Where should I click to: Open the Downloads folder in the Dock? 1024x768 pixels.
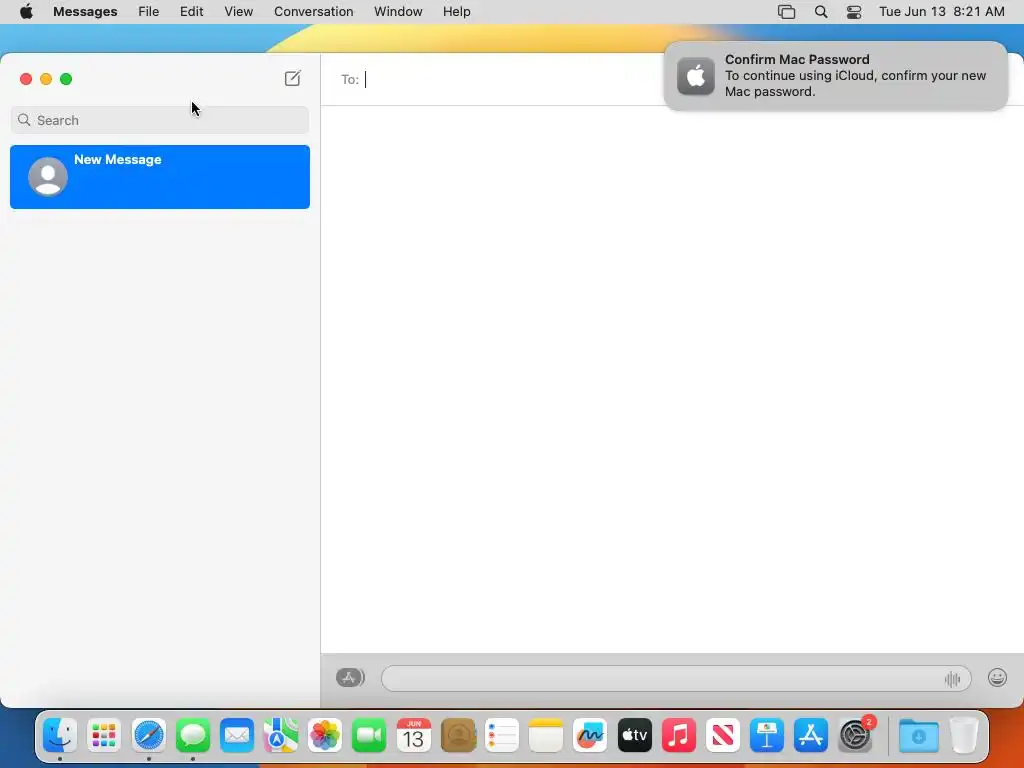coord(918,735)
